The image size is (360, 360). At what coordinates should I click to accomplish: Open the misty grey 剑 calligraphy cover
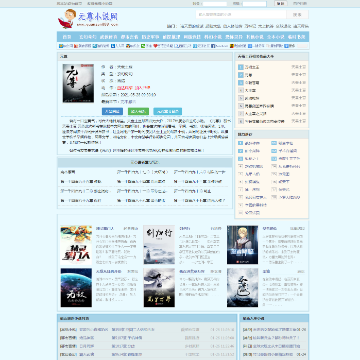[x=159, y=245]
